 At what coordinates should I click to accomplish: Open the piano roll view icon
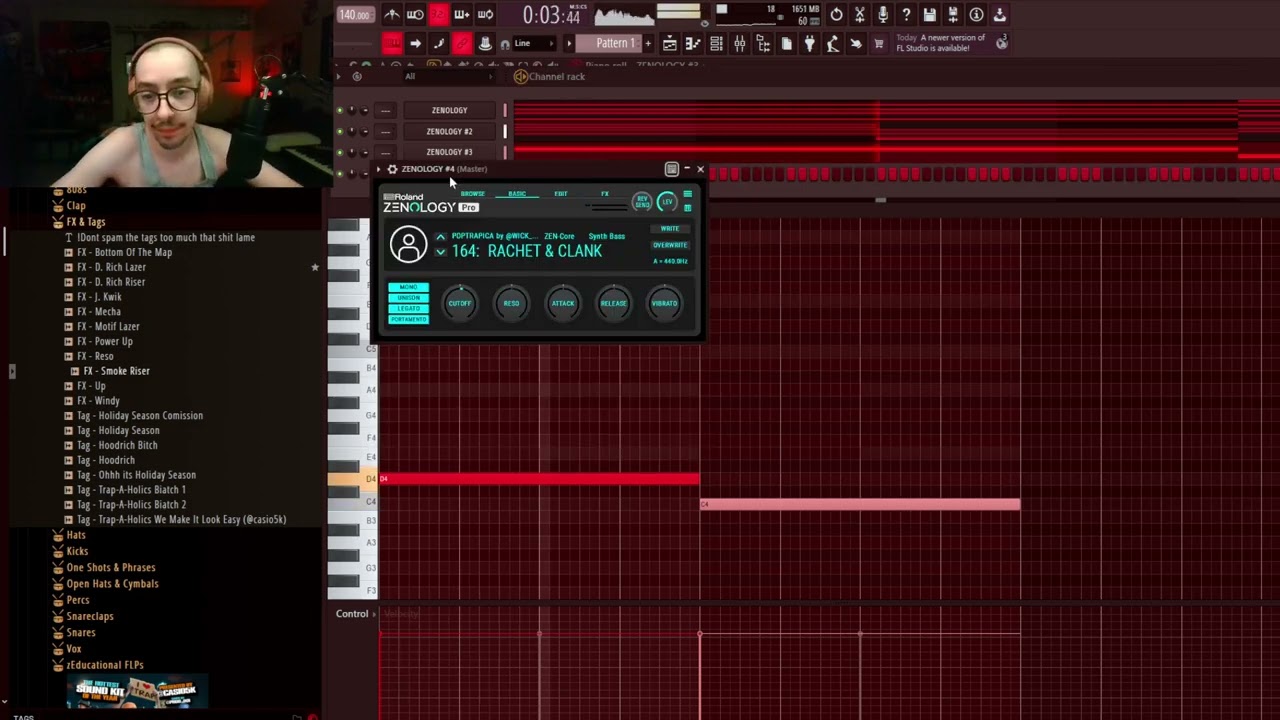[x=692, y=43]
